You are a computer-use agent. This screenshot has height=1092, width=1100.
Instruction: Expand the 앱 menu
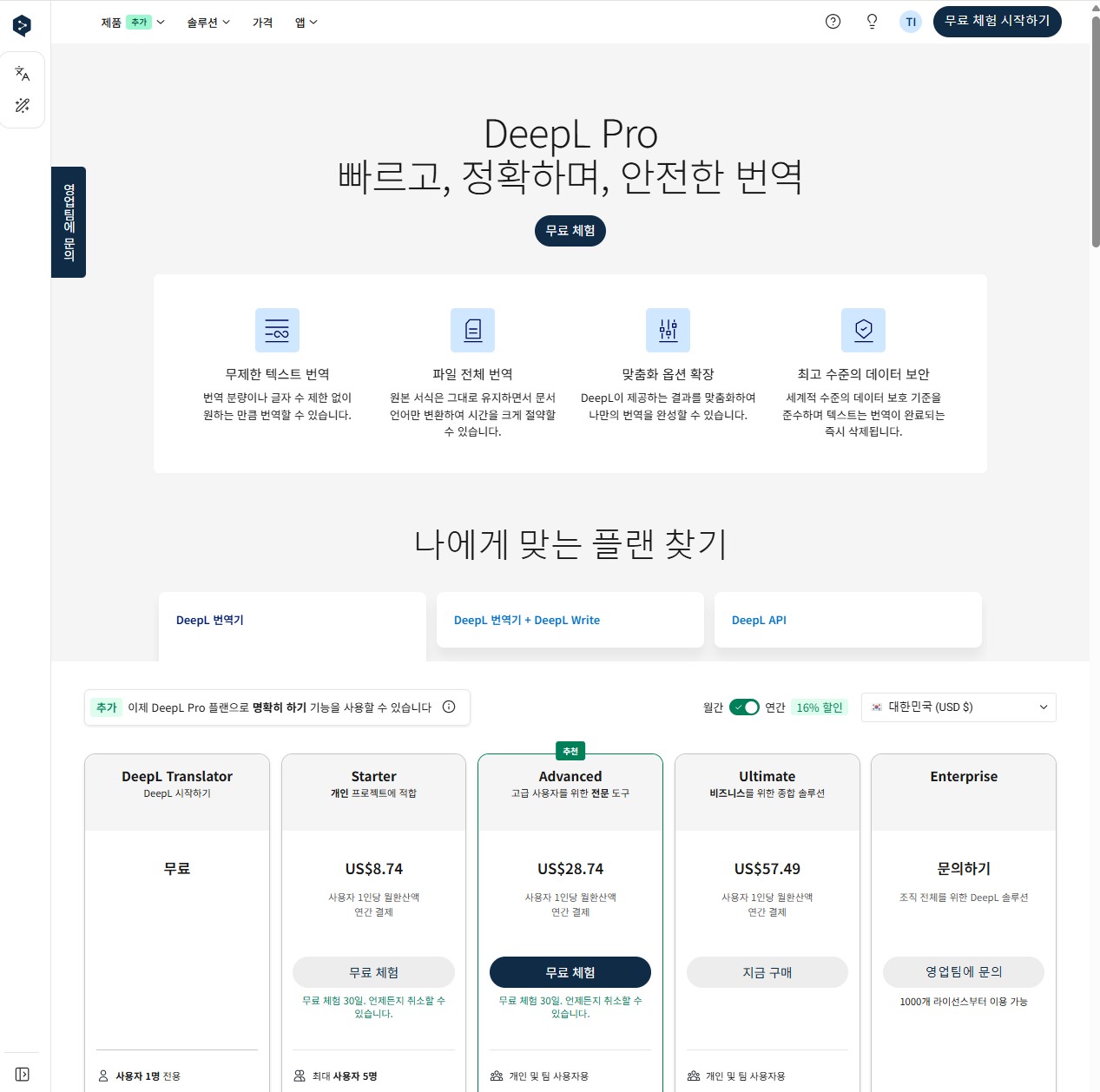[306, 23]
